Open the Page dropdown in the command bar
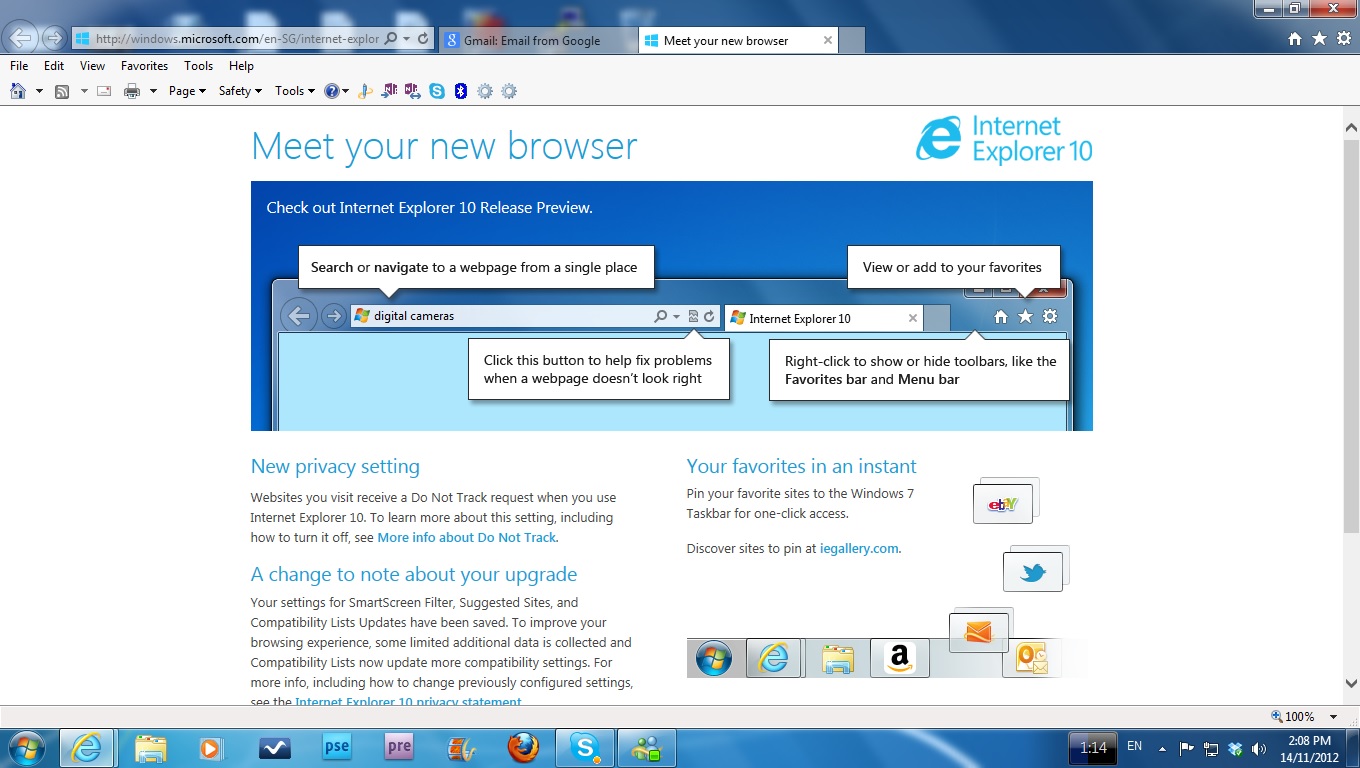This screenshot has width=1360, height=768. pyautogui.click(x=187, y=91)
